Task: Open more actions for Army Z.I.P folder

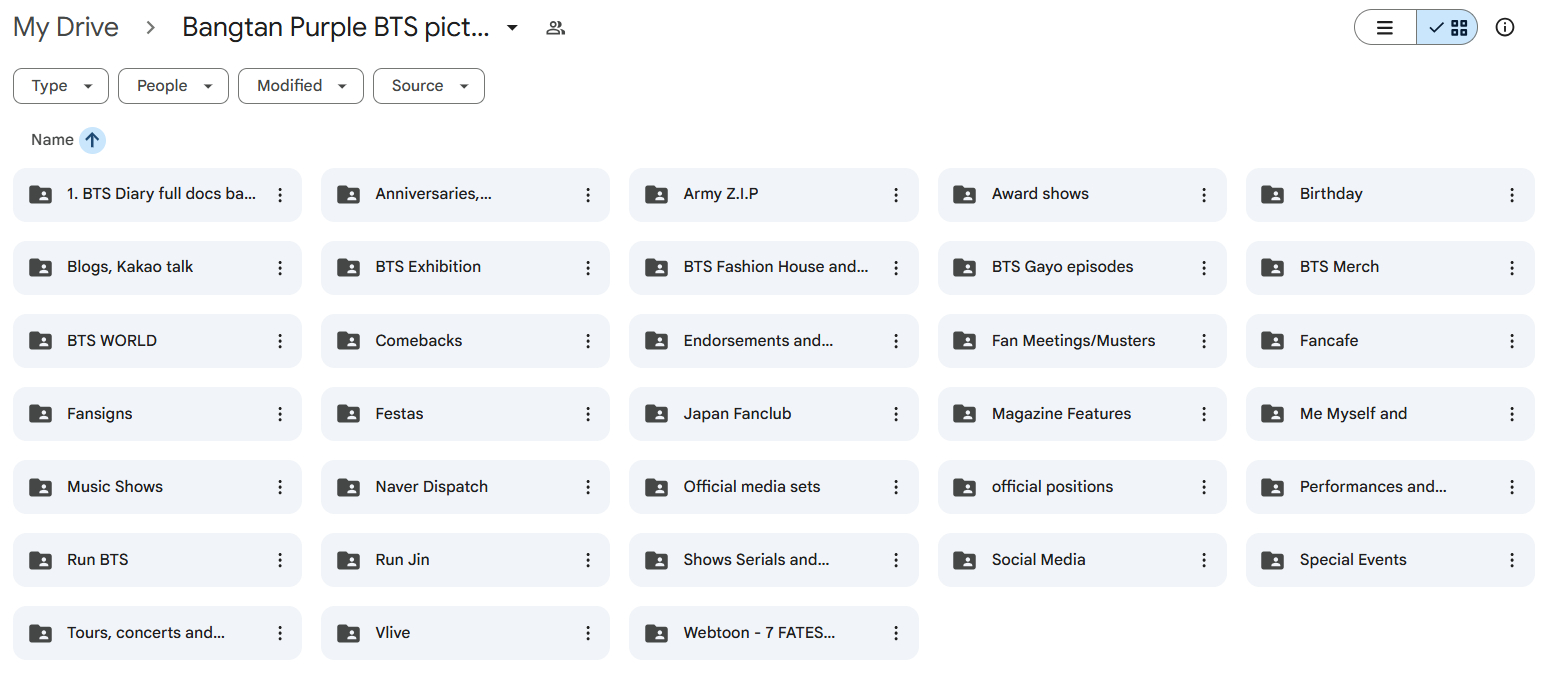Action: [x=896, y=195]
